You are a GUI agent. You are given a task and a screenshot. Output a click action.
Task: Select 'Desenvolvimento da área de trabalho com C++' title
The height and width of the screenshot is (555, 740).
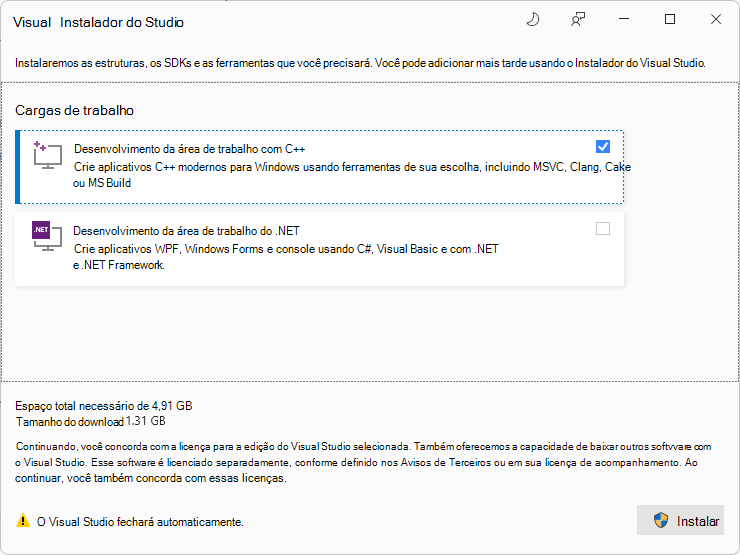[189, 149]
